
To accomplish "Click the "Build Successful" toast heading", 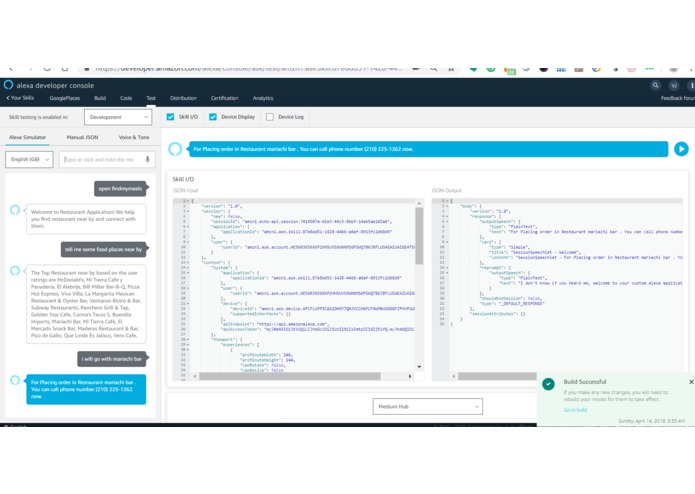I will 585,381.
